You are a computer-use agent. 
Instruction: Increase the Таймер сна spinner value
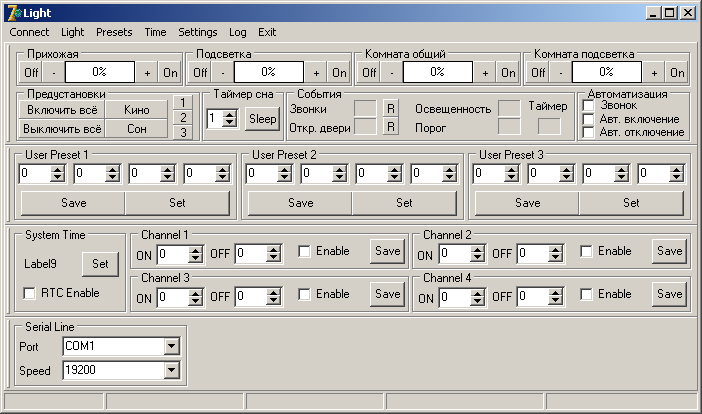tap(230, 113)
